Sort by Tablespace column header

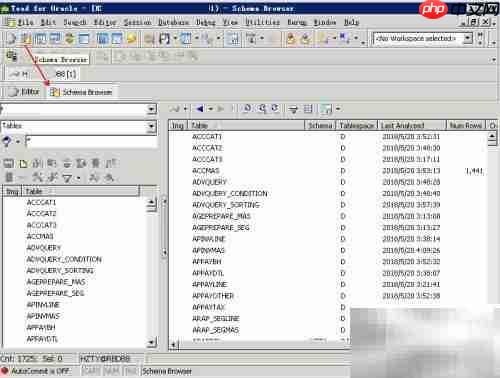click(356, 125)
